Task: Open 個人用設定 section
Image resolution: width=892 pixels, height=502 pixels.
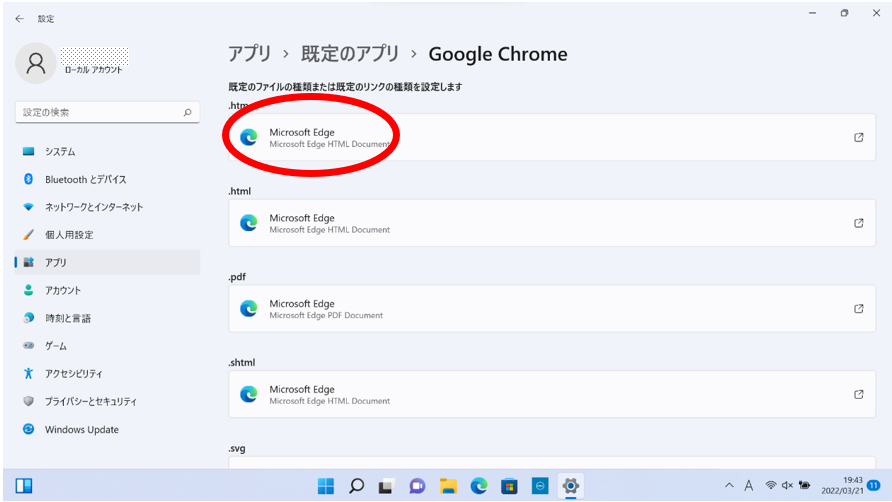Action: (107, 234)
